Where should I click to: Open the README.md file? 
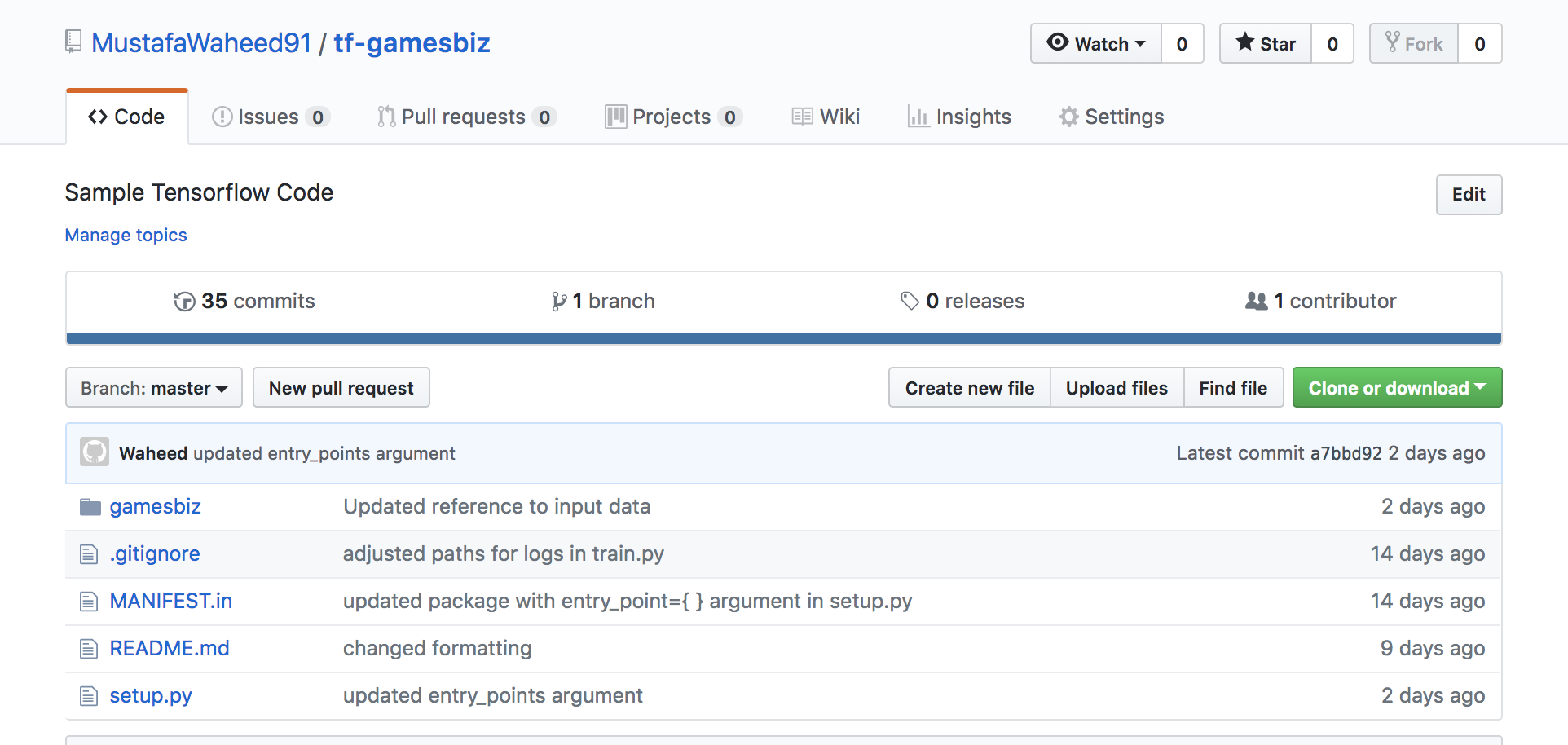(x=170, y=648)
